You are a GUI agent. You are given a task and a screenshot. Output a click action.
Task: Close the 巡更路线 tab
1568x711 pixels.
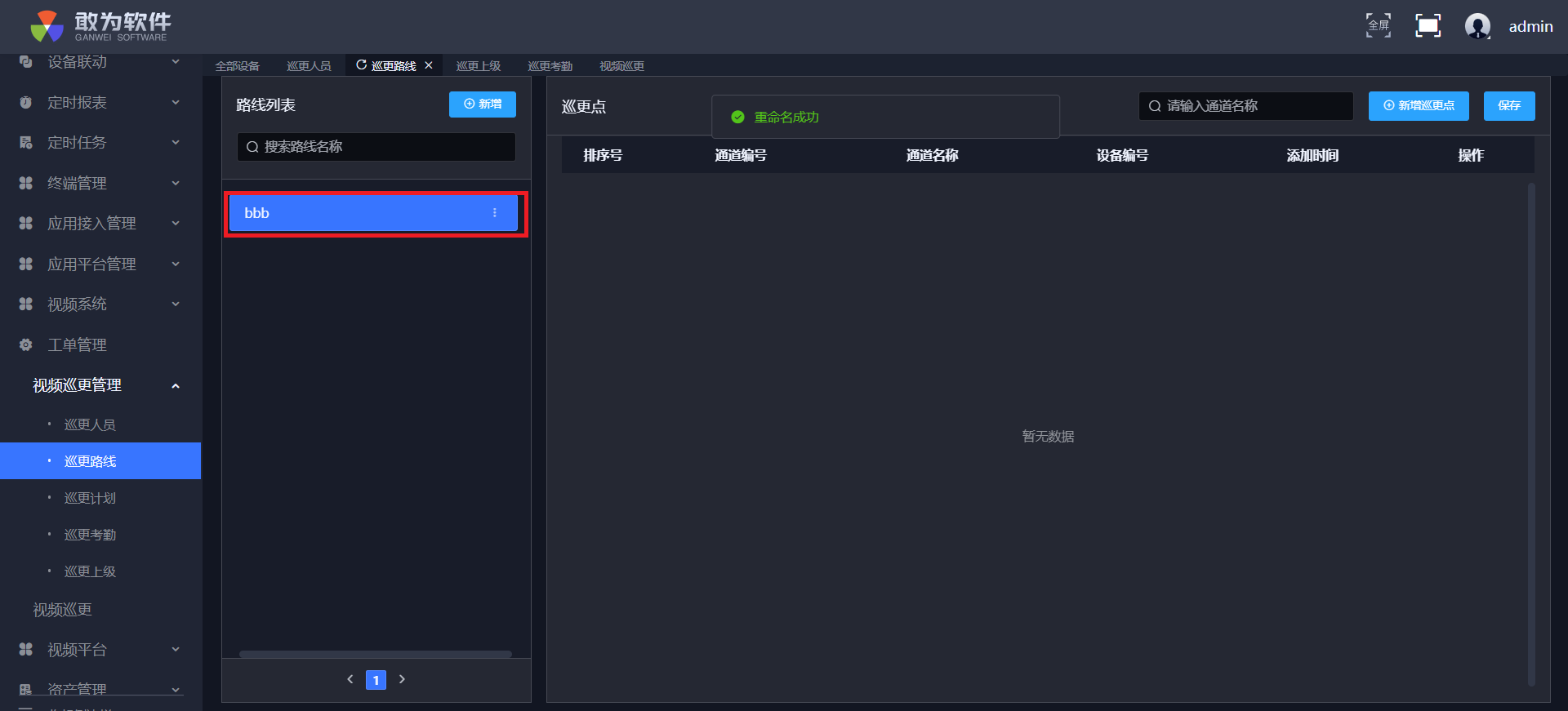[x=428, y=65]
